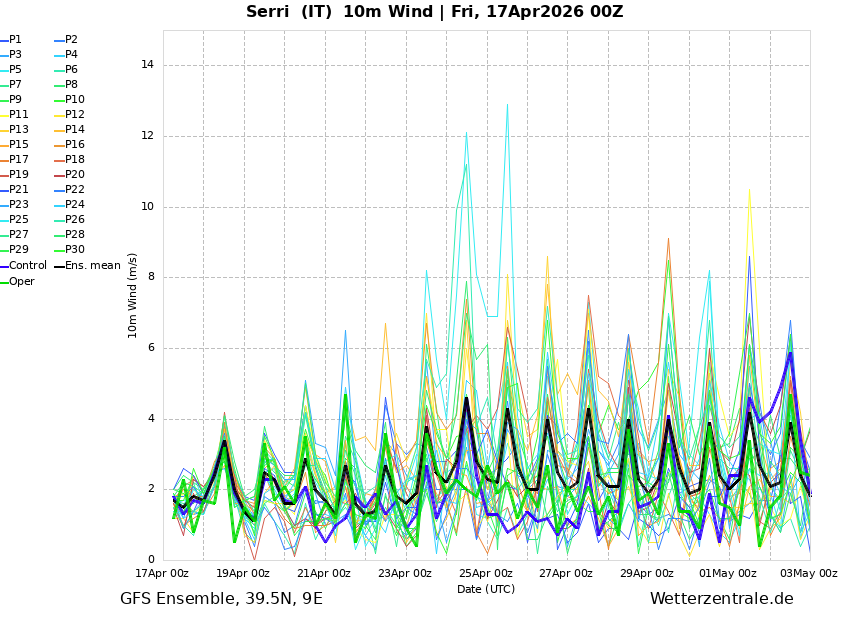
Task: Select the 19Apr 00z date tick
Action: [243, 574]
